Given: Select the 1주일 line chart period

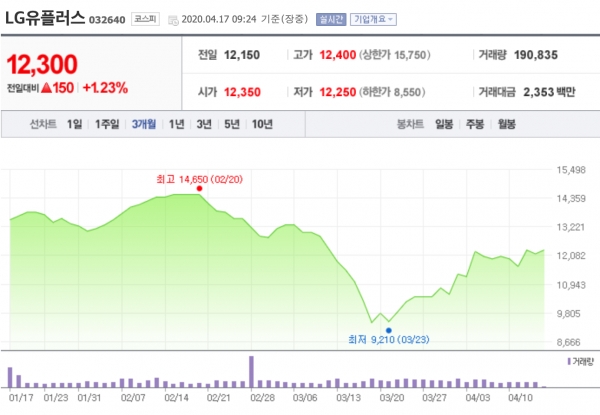Looking at the screenshot, I should pos(107,124).
